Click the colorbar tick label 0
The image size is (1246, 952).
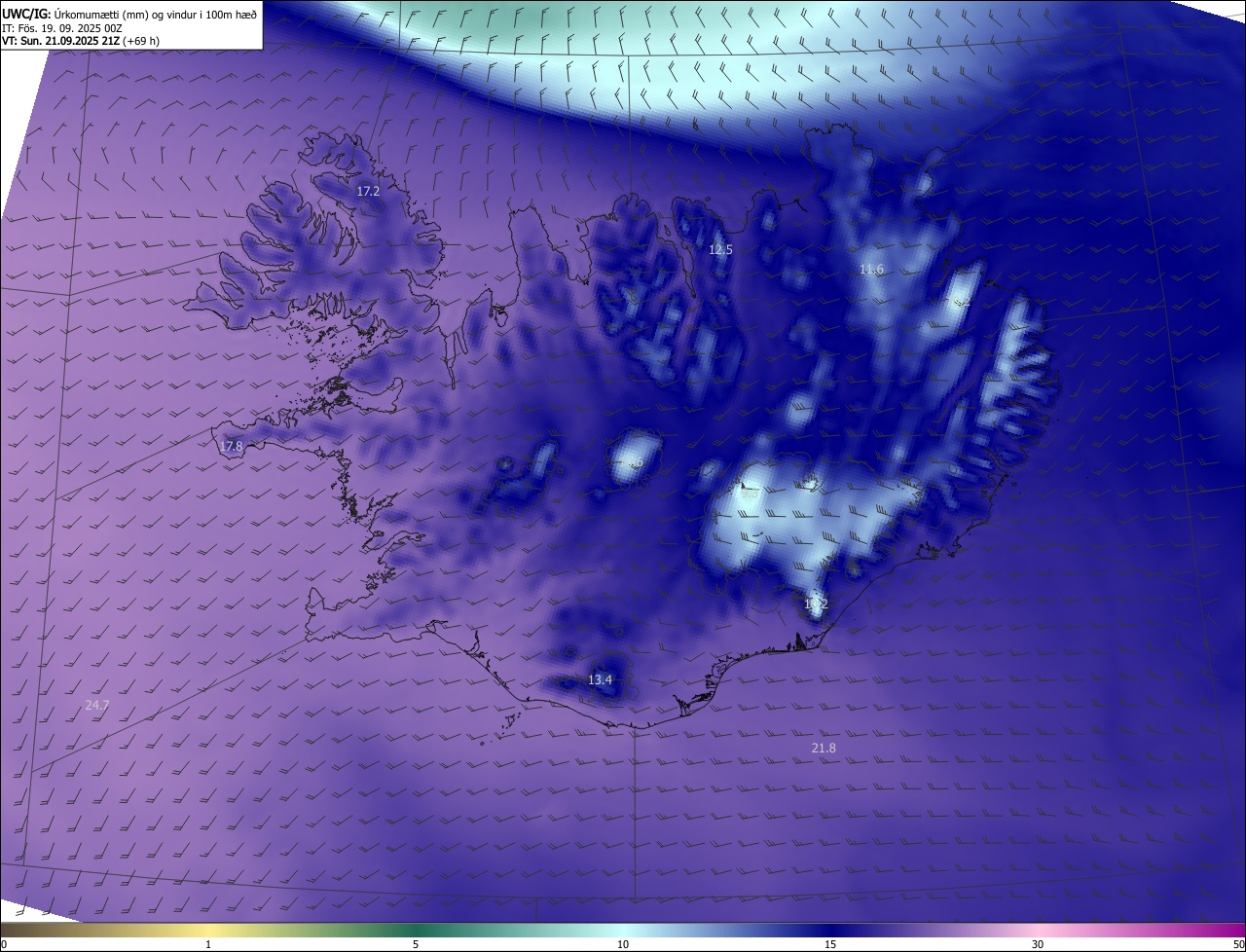pos(4,944)
